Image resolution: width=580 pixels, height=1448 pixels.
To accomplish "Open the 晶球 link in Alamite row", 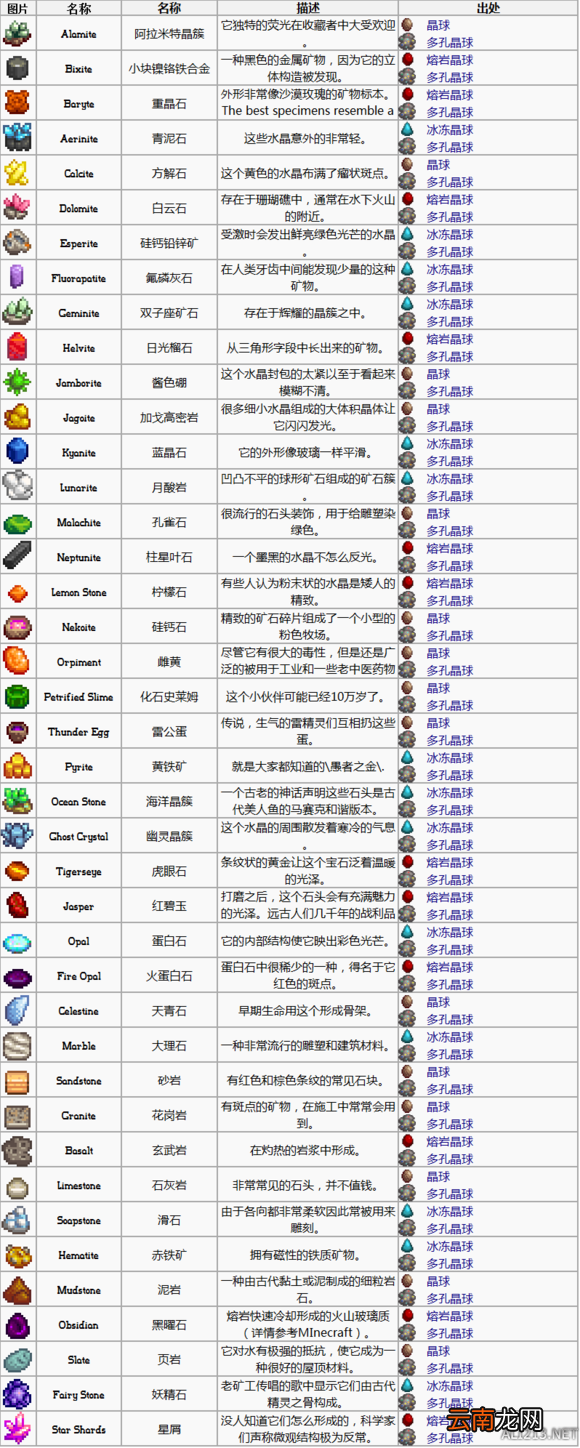I will click(x=438, y=25).
